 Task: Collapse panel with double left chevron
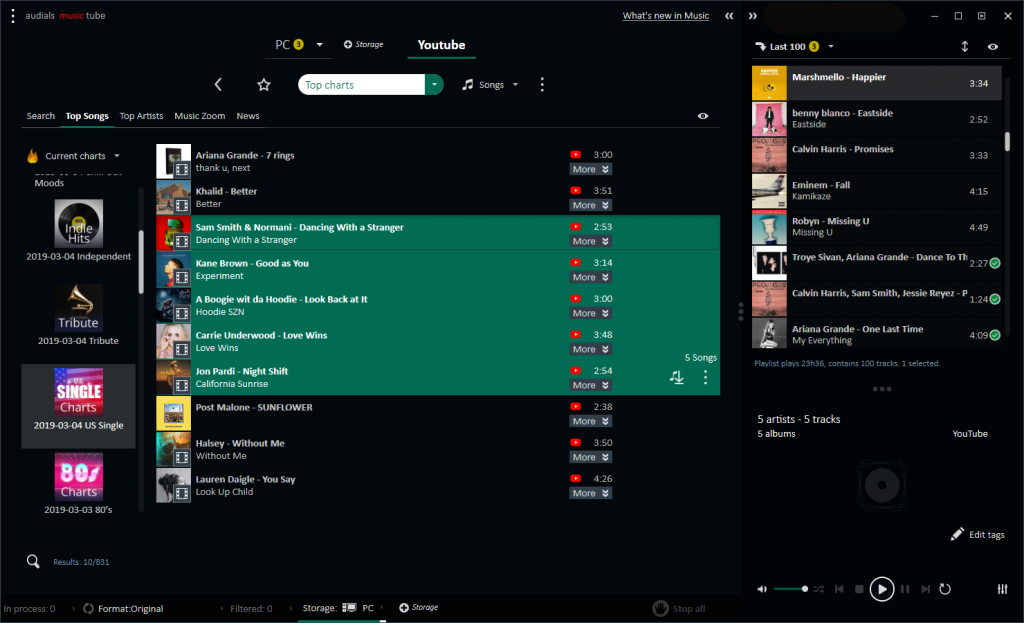[729, 16]
